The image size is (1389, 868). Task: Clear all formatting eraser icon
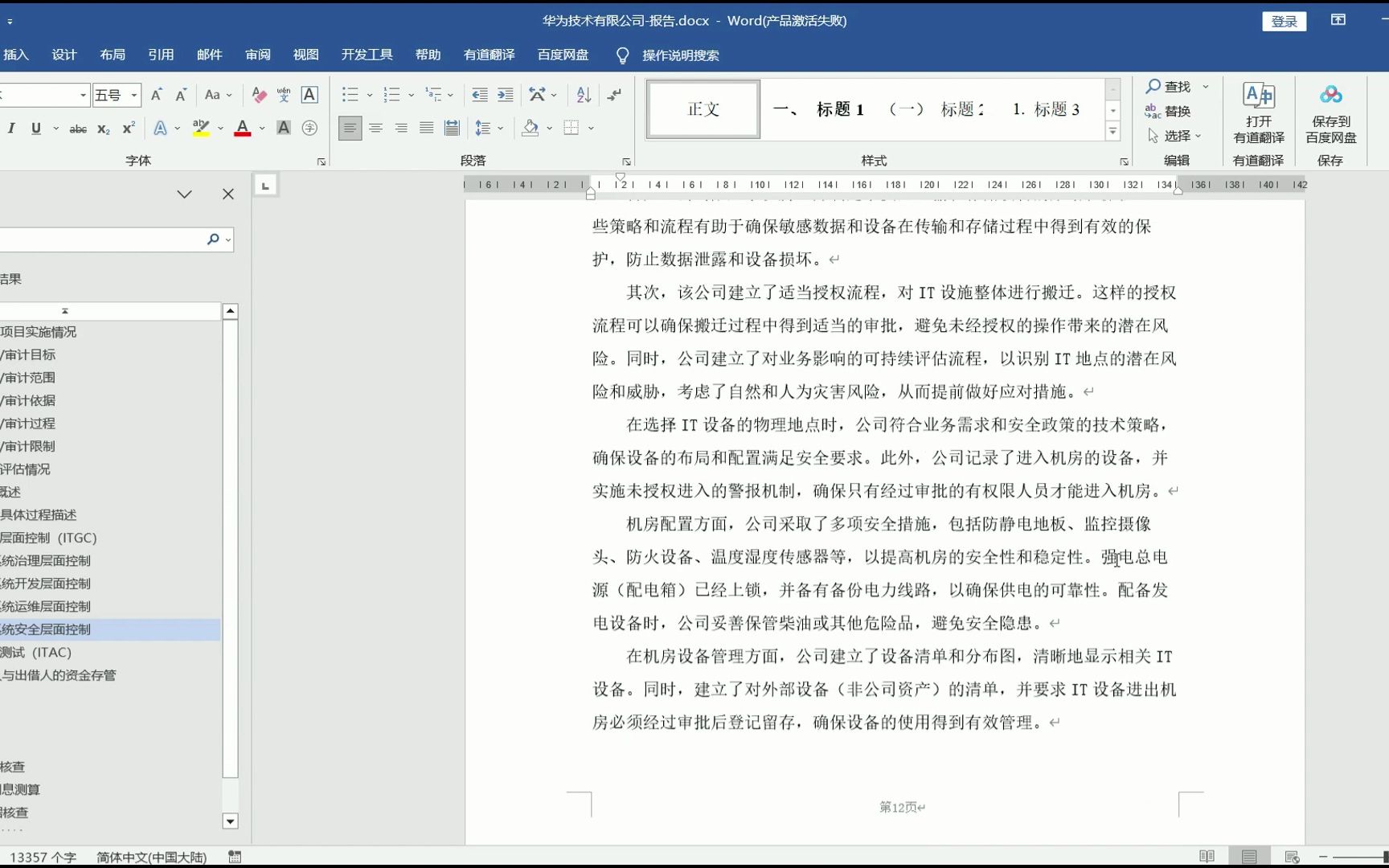[x=259, y=95]
